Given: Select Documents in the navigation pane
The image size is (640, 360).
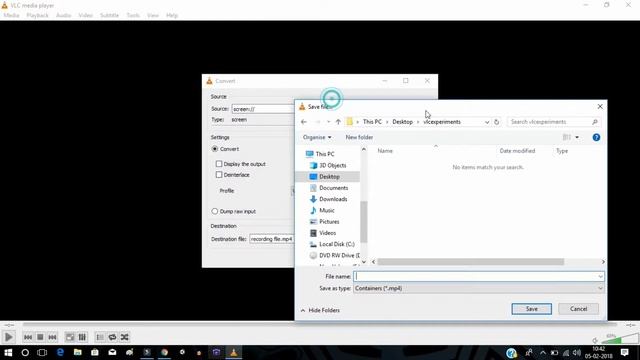Looking at the screenshot, I should pyautogui.click(x=333, y=188).
